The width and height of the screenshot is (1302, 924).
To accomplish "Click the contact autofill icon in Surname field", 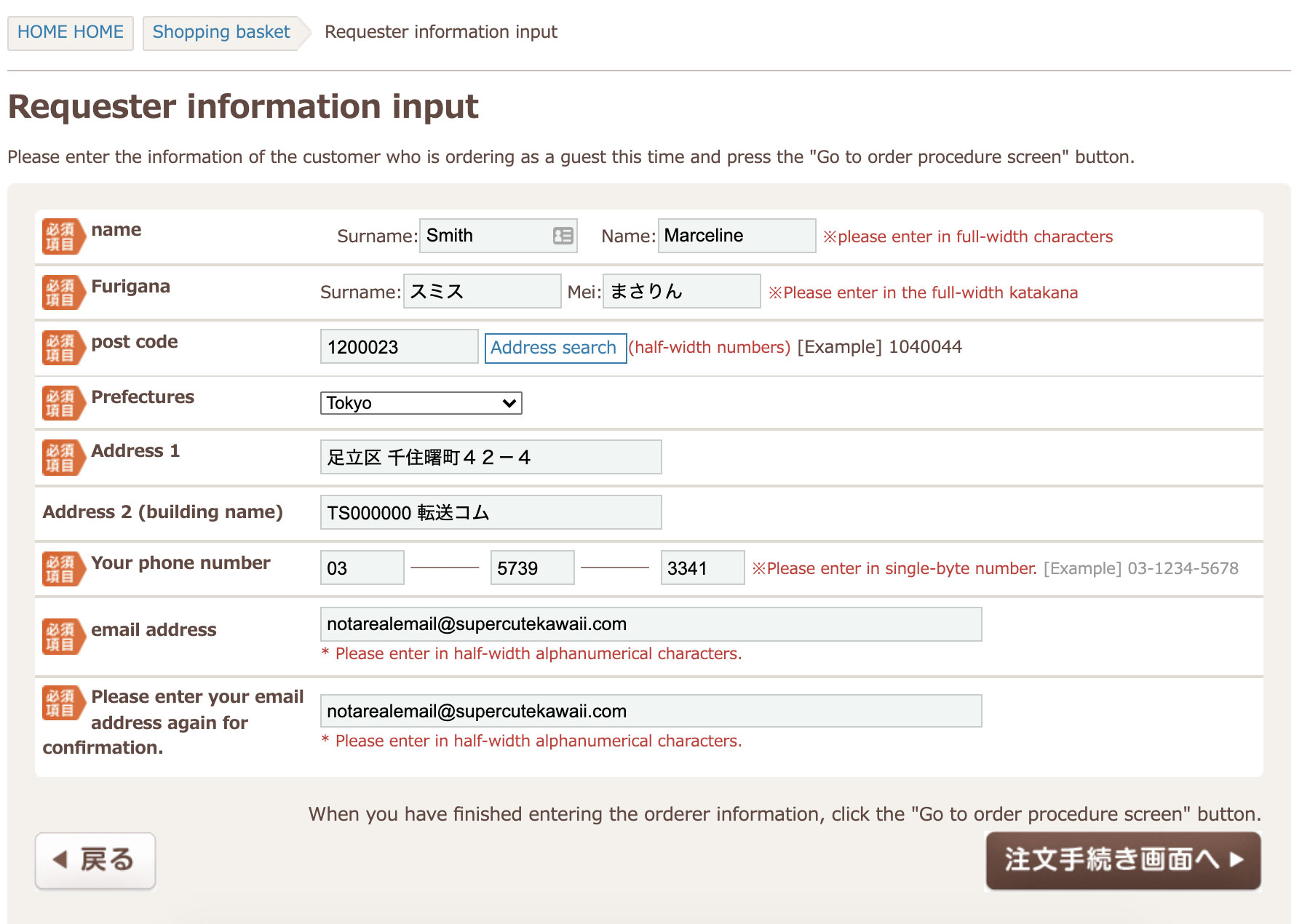I will (x=563, y=236).
